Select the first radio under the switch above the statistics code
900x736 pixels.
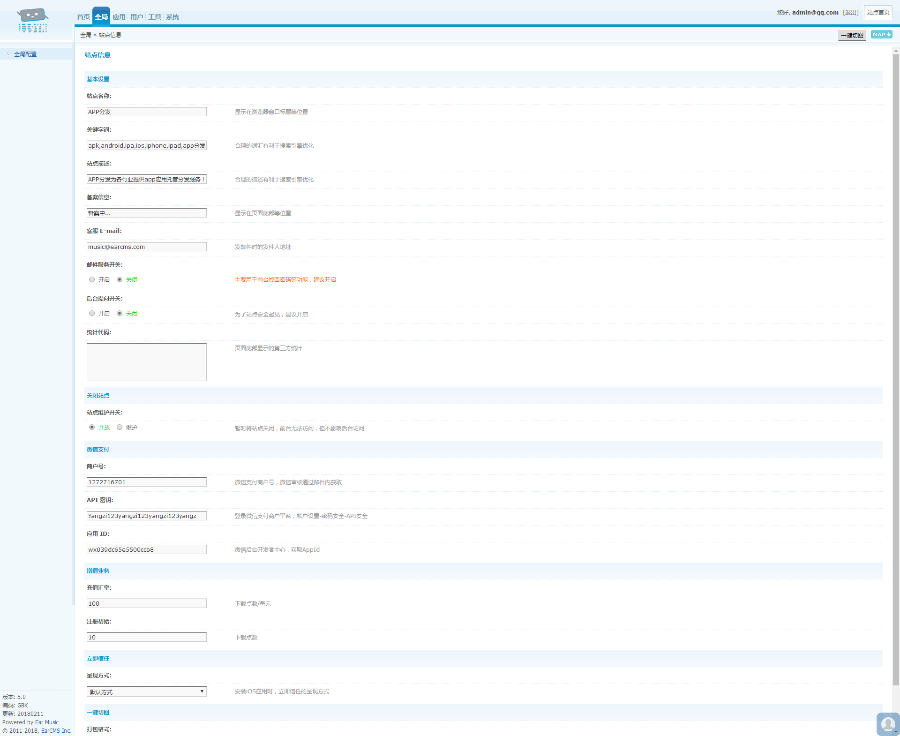(92, 313)
